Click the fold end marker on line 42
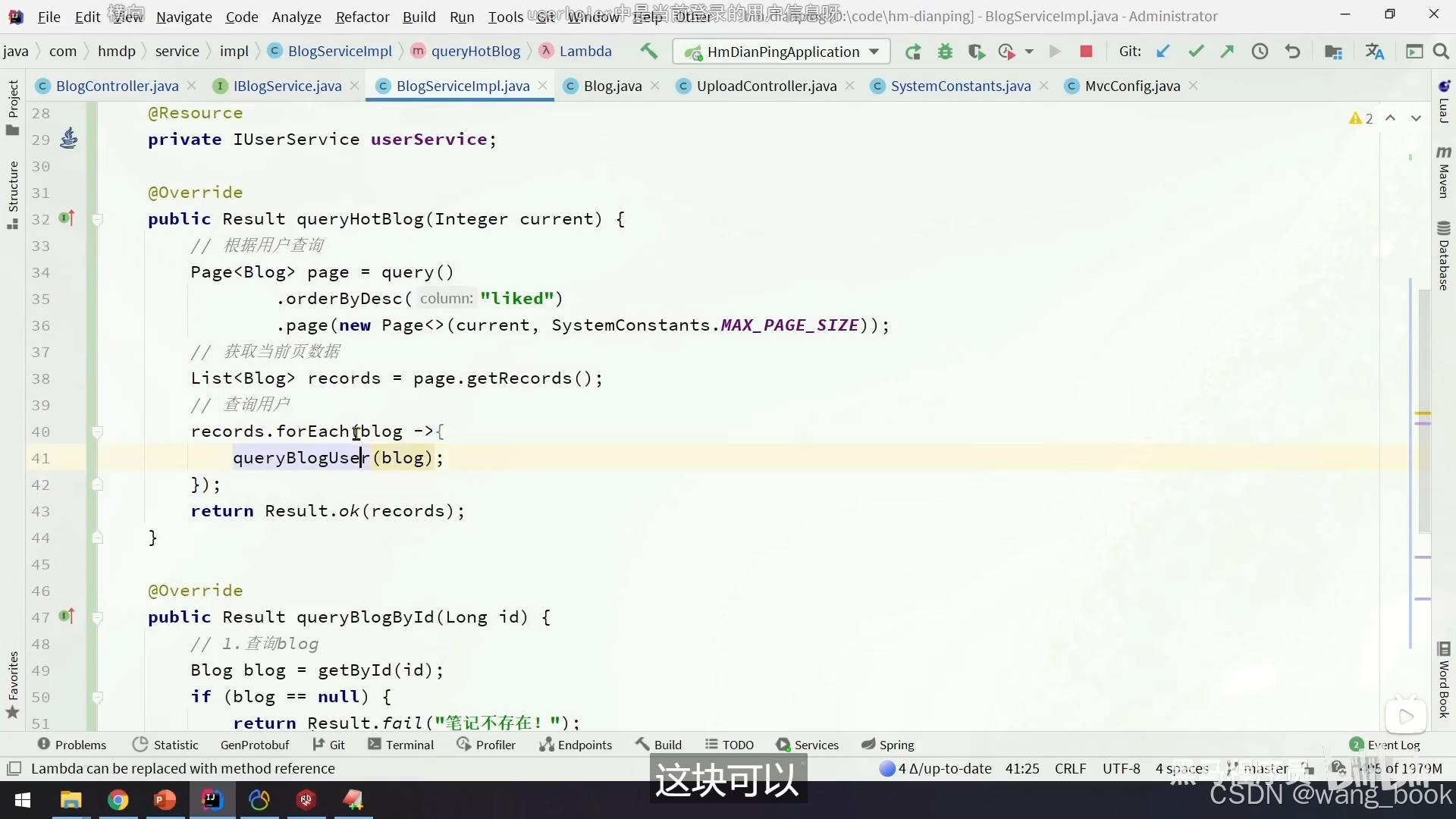 (97, 484)
